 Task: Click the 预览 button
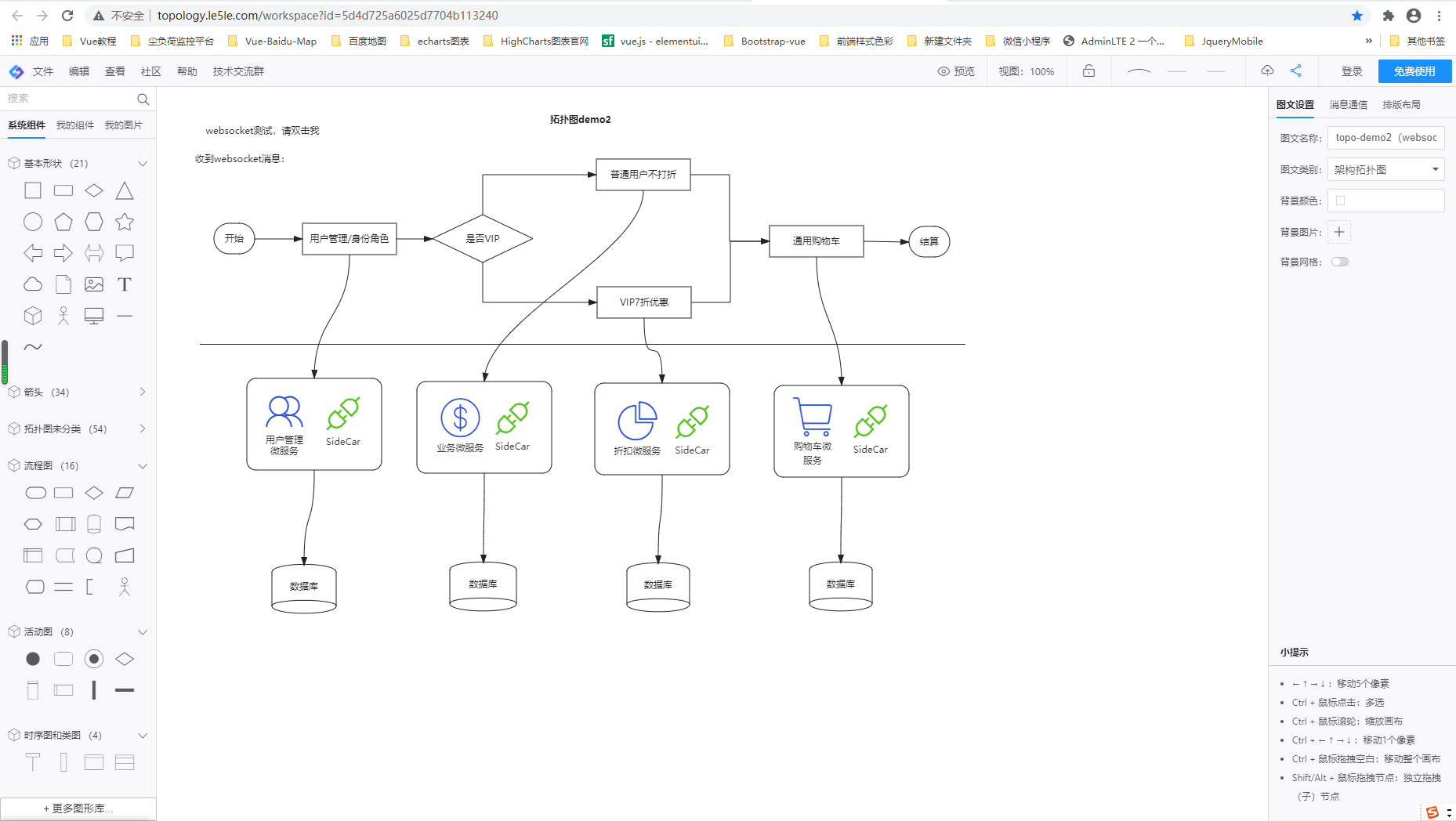point(955,71)
